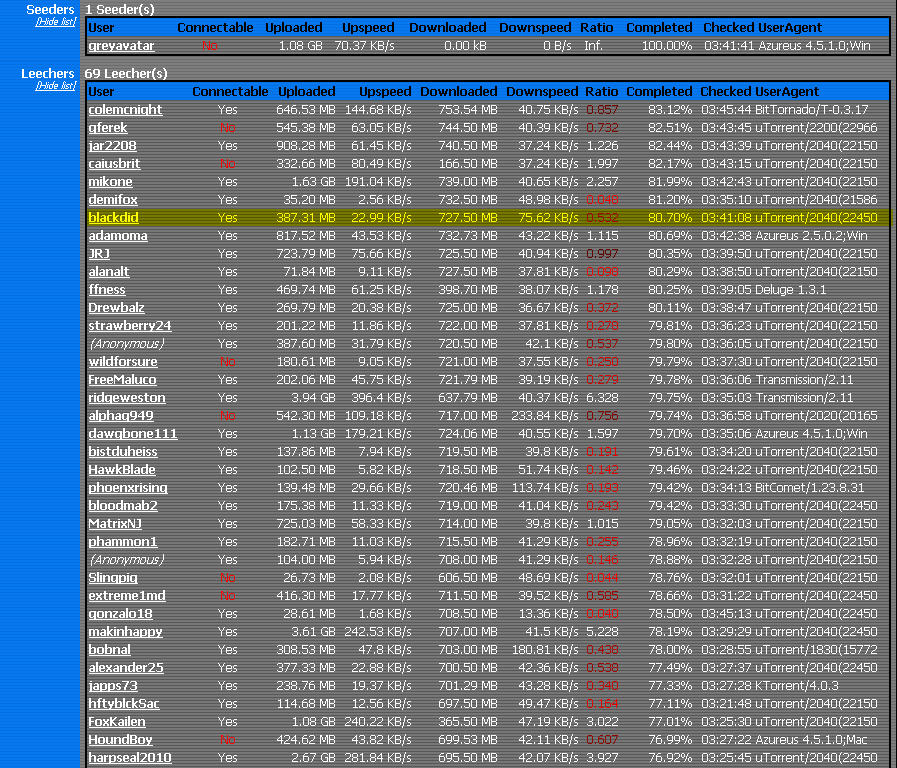
Task: Click the makinhappy username
Action: point(125,632)
